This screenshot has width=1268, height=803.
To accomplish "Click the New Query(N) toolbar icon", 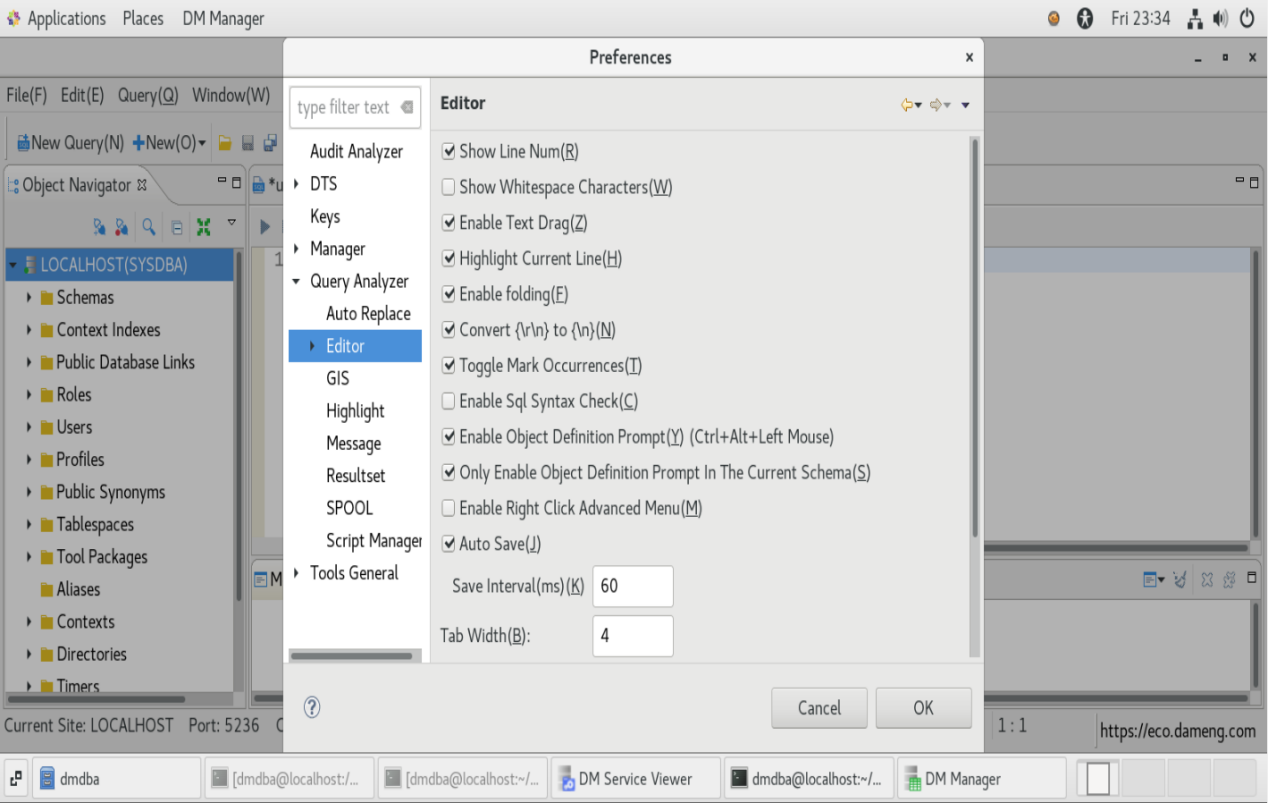I will point(22,143).
